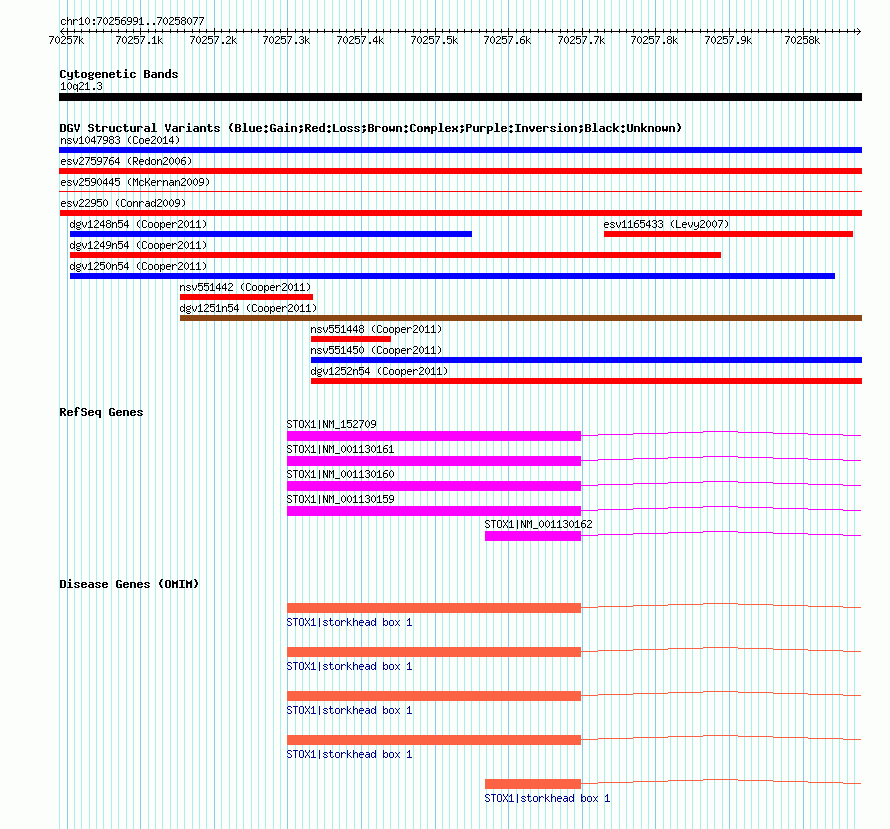This screenshot has height=829, width=890.
Task: Open the STOX1|NM_001130162 transcript label
Action: [x=538, y=524]
